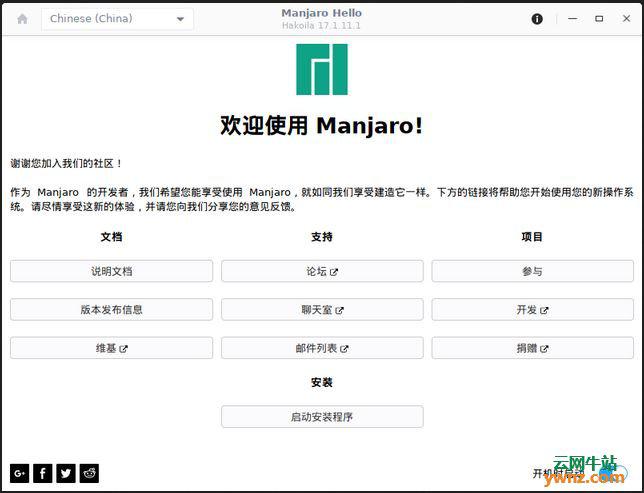Open the 聊天室 chat room link
Image resolution: width=644 pixels, height=493 pixels.
tap(322, 310)
